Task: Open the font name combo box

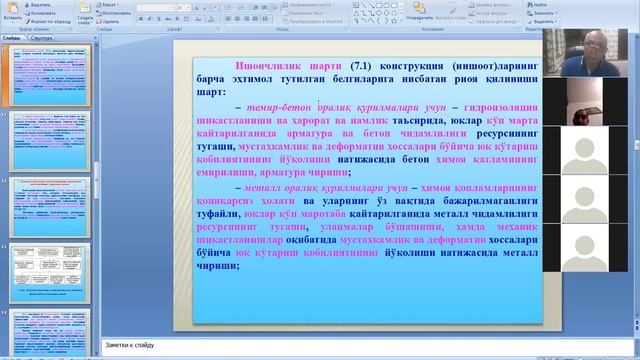Action: [156, 8]
